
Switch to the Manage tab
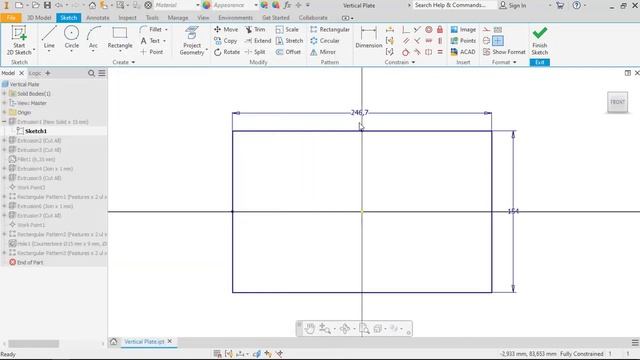[178, 18]
